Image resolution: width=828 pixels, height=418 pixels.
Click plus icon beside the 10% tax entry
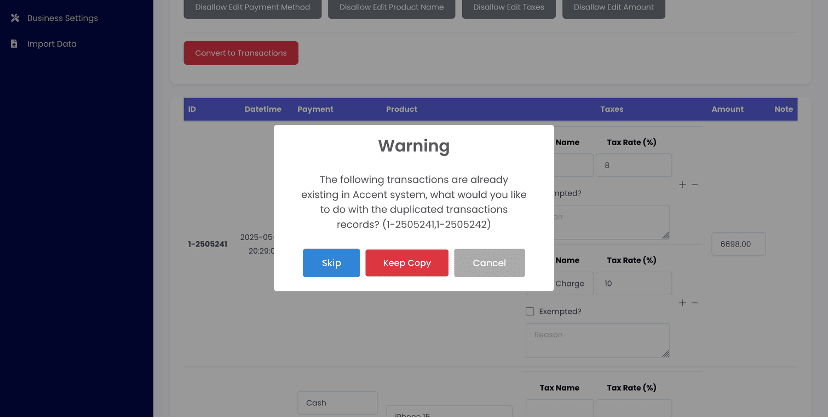coord(682,303)
